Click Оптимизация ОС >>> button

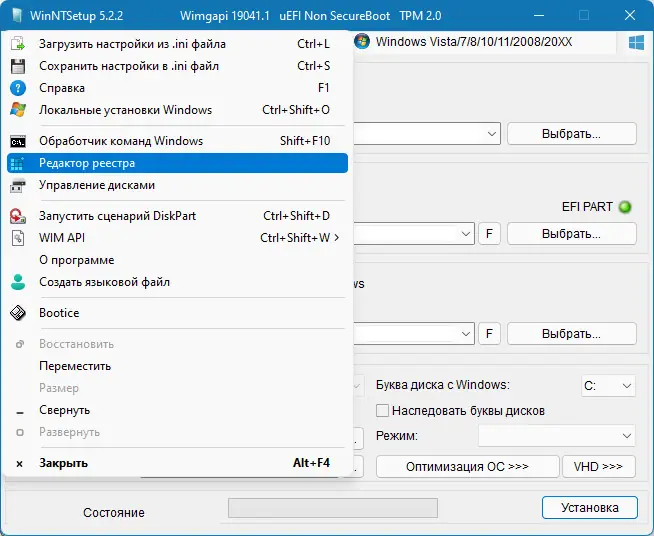(468, 466)
